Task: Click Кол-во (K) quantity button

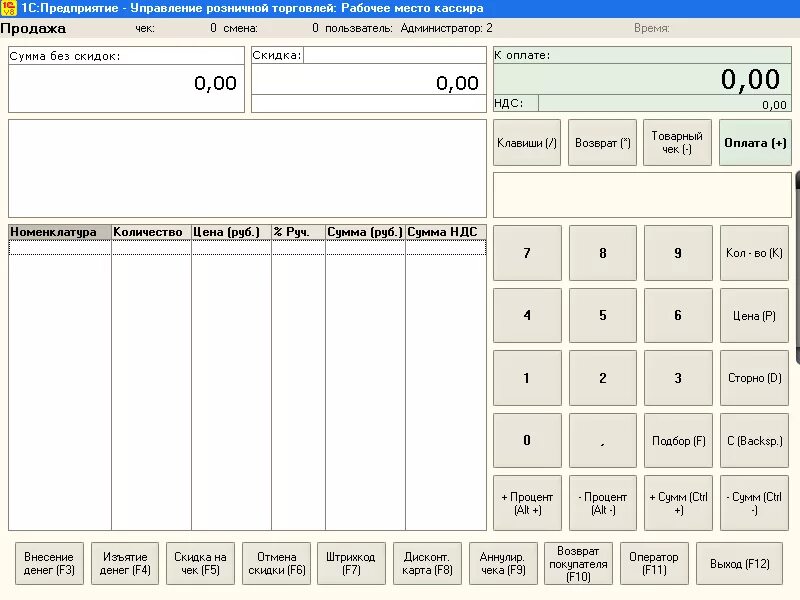Action: click(x=754, y=253)
